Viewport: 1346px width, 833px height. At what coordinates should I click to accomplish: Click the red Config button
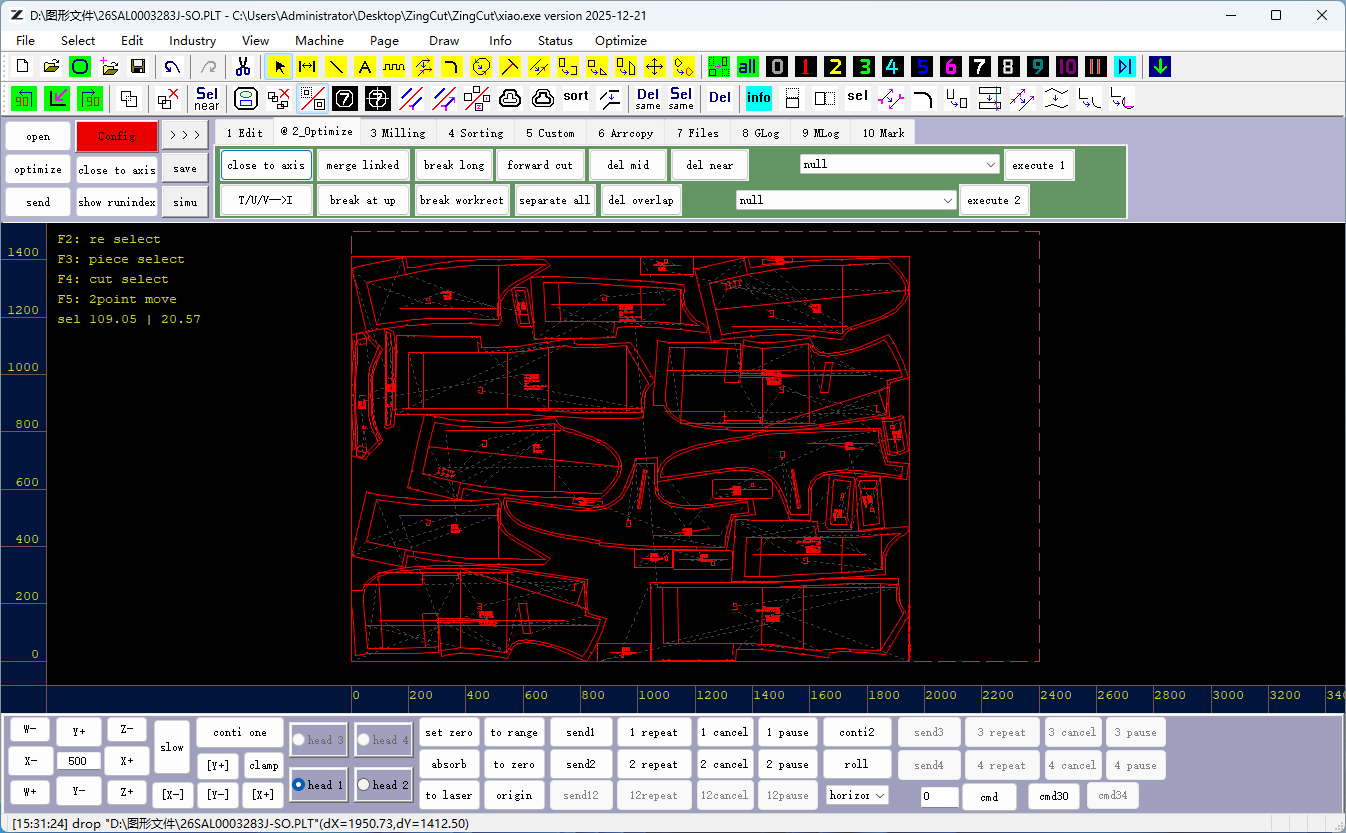point(117,136)
